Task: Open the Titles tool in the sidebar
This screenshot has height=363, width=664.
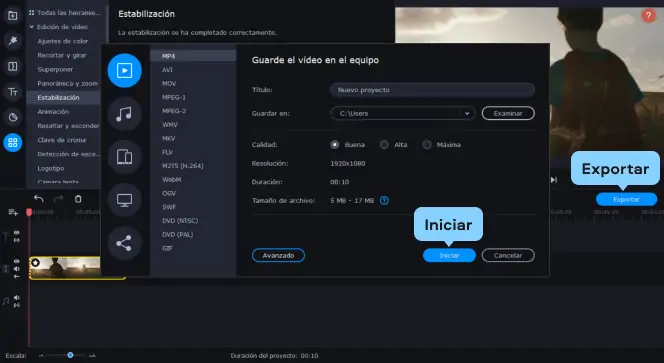Action: coord(13,91)
